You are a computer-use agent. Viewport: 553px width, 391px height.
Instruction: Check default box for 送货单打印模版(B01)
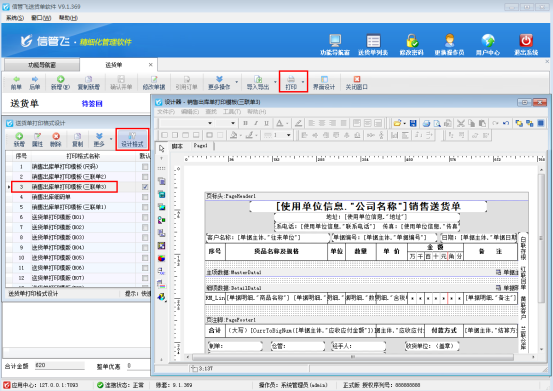[145, 217]
